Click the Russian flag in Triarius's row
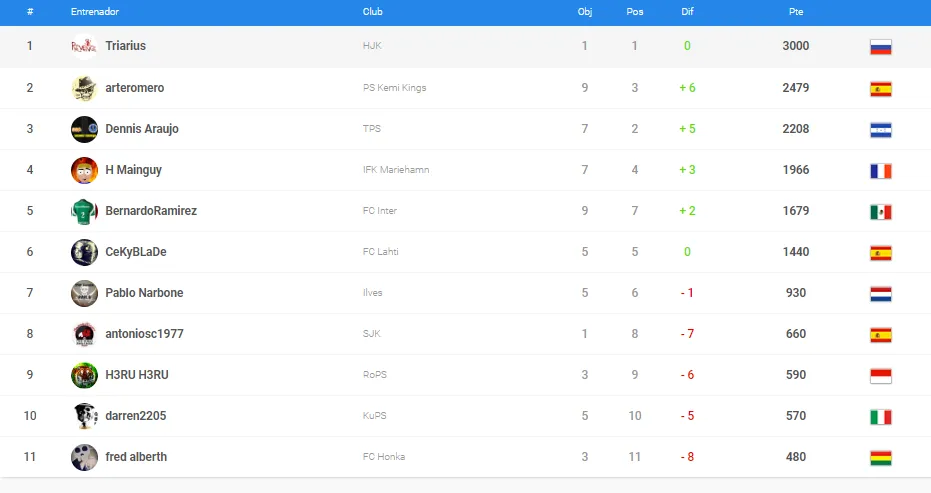 point(881,47)
